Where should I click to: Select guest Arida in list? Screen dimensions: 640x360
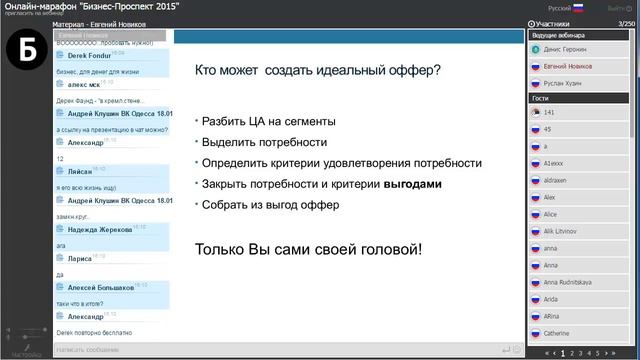point(579,300)
